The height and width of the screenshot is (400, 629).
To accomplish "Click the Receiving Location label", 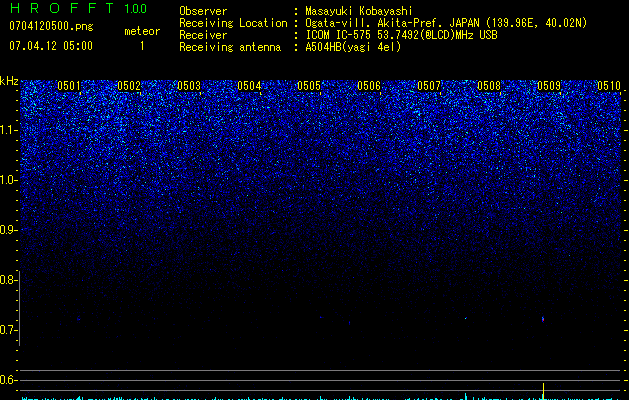I will 233,23.
